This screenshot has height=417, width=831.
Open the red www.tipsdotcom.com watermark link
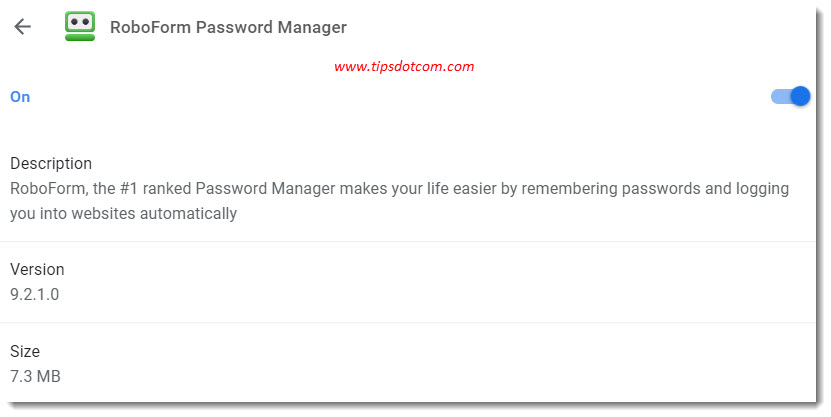click(404, 67)
